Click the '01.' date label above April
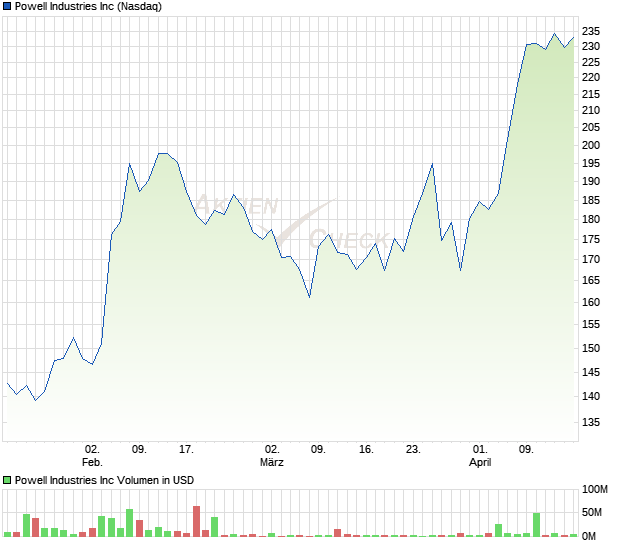Viewport: 620px width, 546px height. (x=480, y=449)
